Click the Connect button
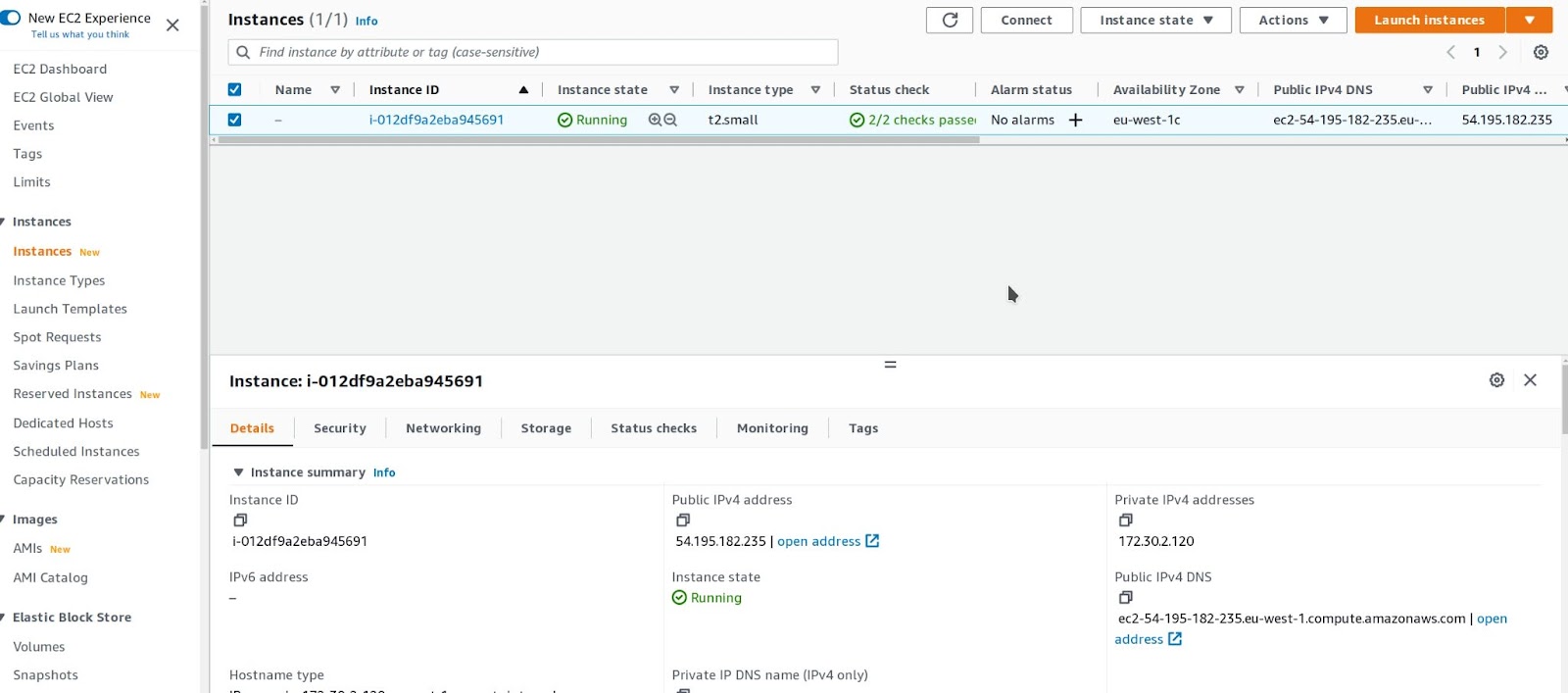This screenshot has height=693, width=1568. pyautogui.click(x=1026, y=20)
